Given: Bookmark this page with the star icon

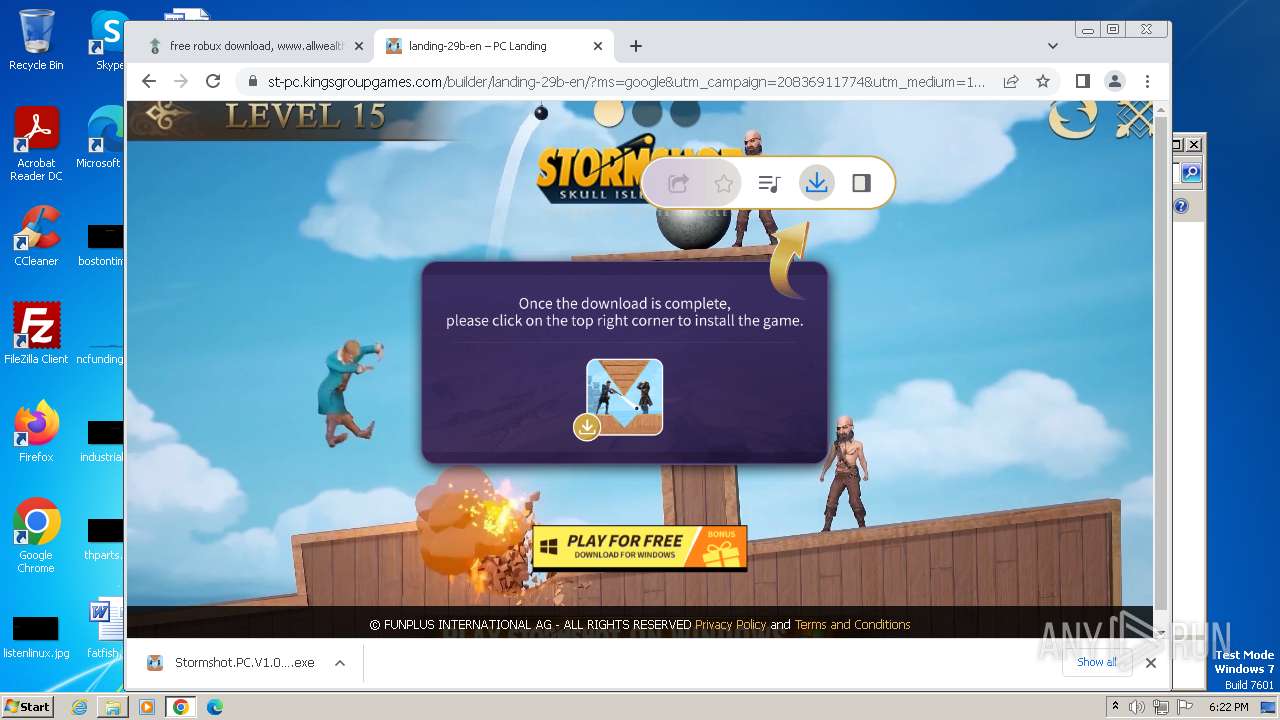Looking at the screenshot, I should (1043, 81).
